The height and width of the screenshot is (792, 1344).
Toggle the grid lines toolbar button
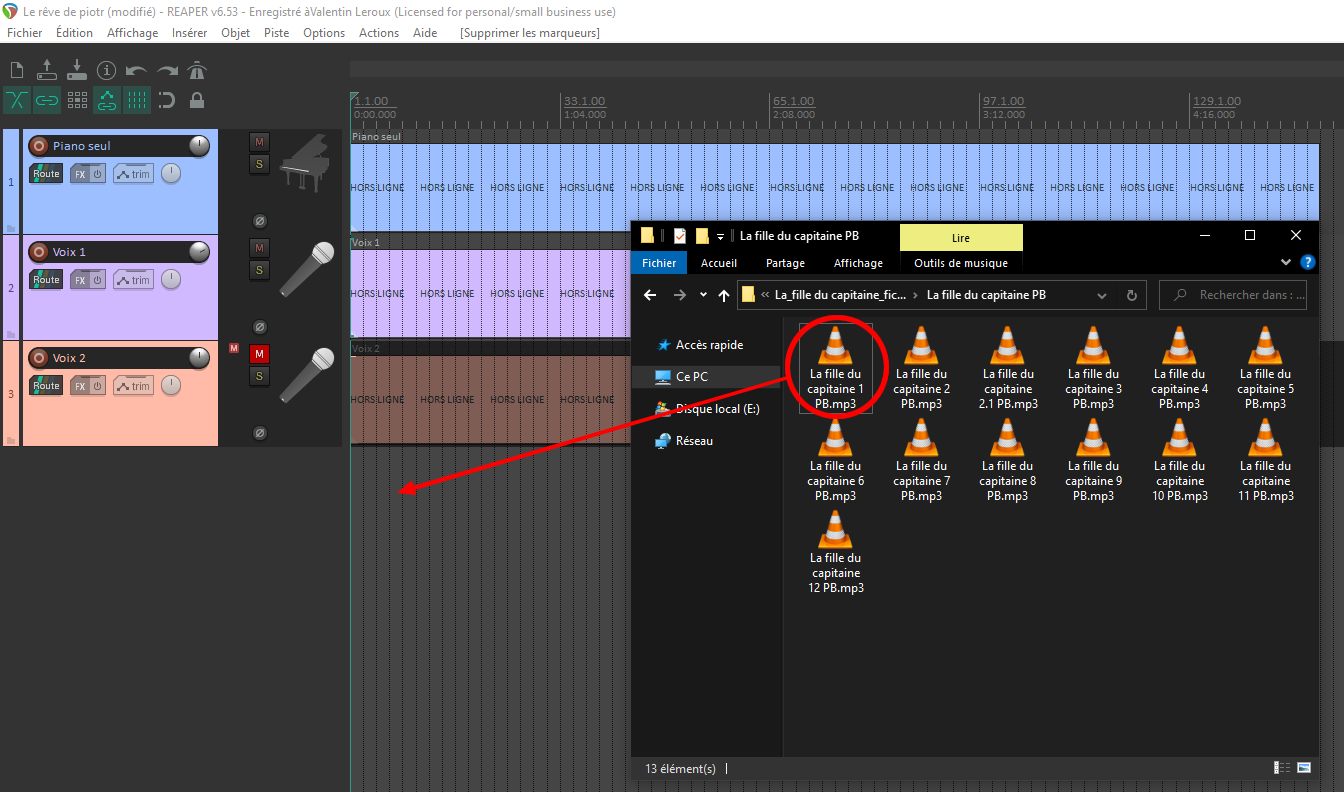point(137,100)
